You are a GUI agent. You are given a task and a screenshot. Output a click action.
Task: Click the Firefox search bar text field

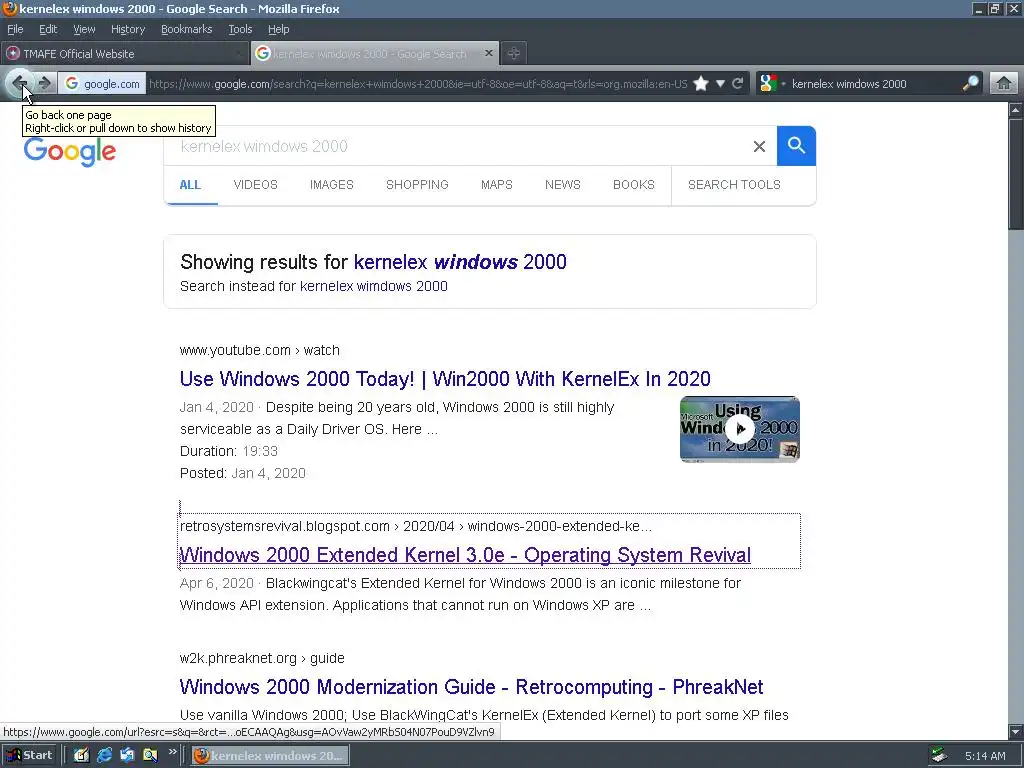coord(874,84)
